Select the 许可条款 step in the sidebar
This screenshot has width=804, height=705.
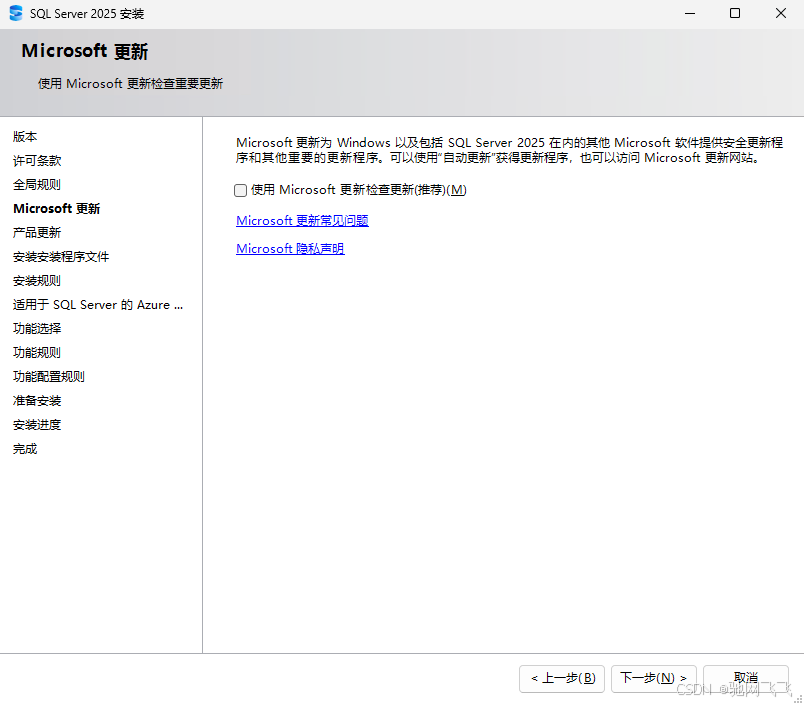pyautogui.click(x=37, y=160)
